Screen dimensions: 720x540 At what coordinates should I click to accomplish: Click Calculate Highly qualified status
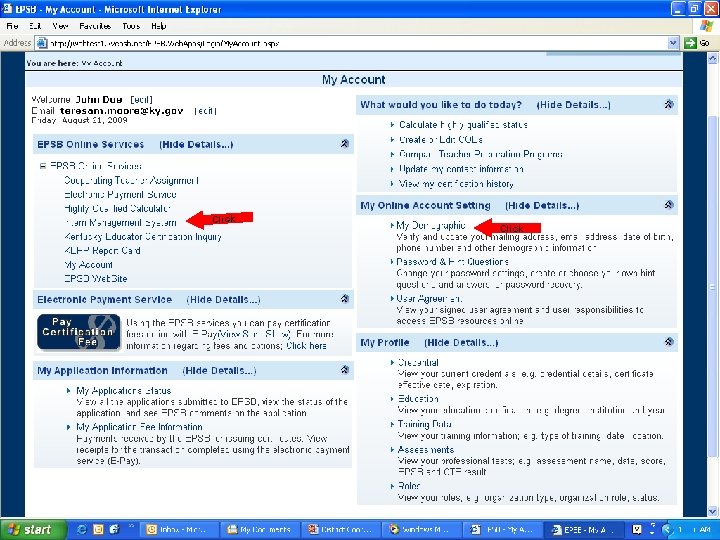point(463,124)
